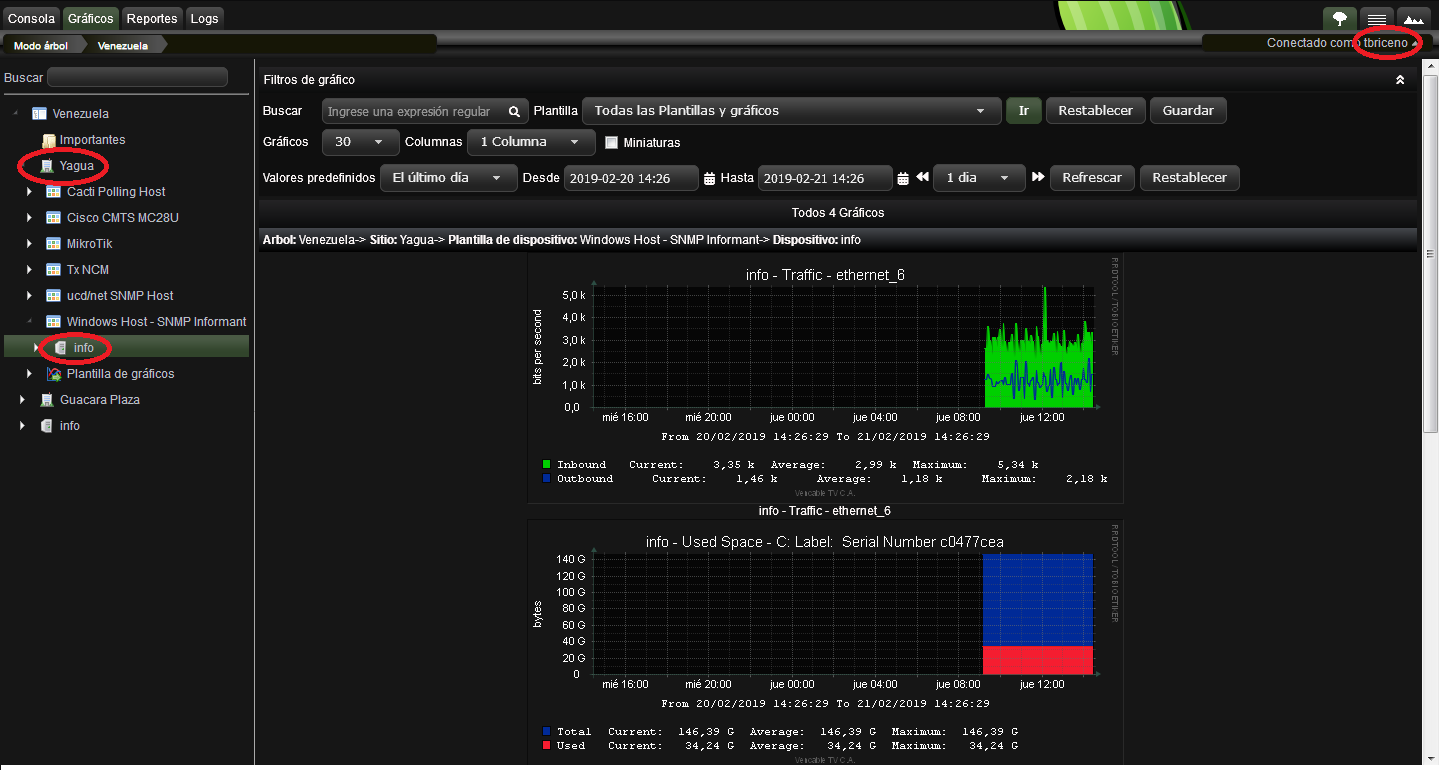1439x770 pixels.
Task: Switch to list view mode
Action: coord(1377,18)
